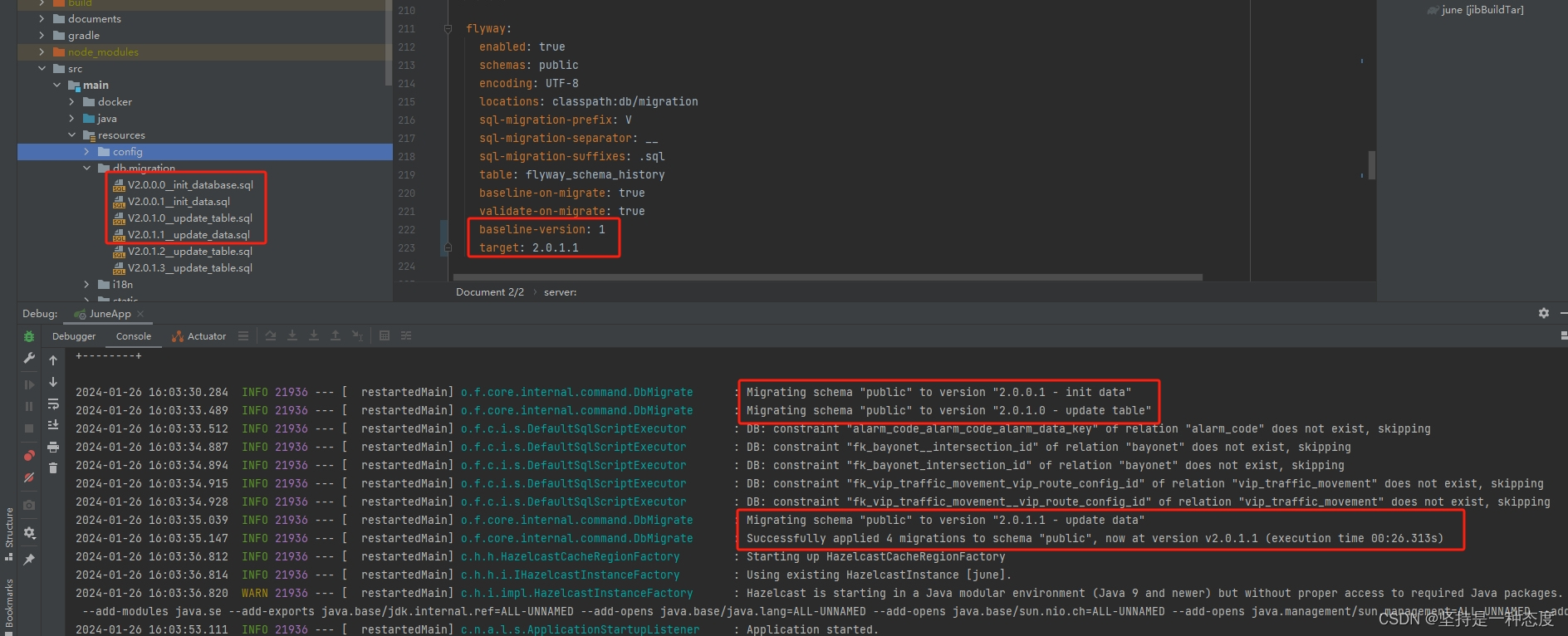This screenshot has width=1568, height=636.
Task: Close the JuneApp debug tab
Action: (140, 314)
